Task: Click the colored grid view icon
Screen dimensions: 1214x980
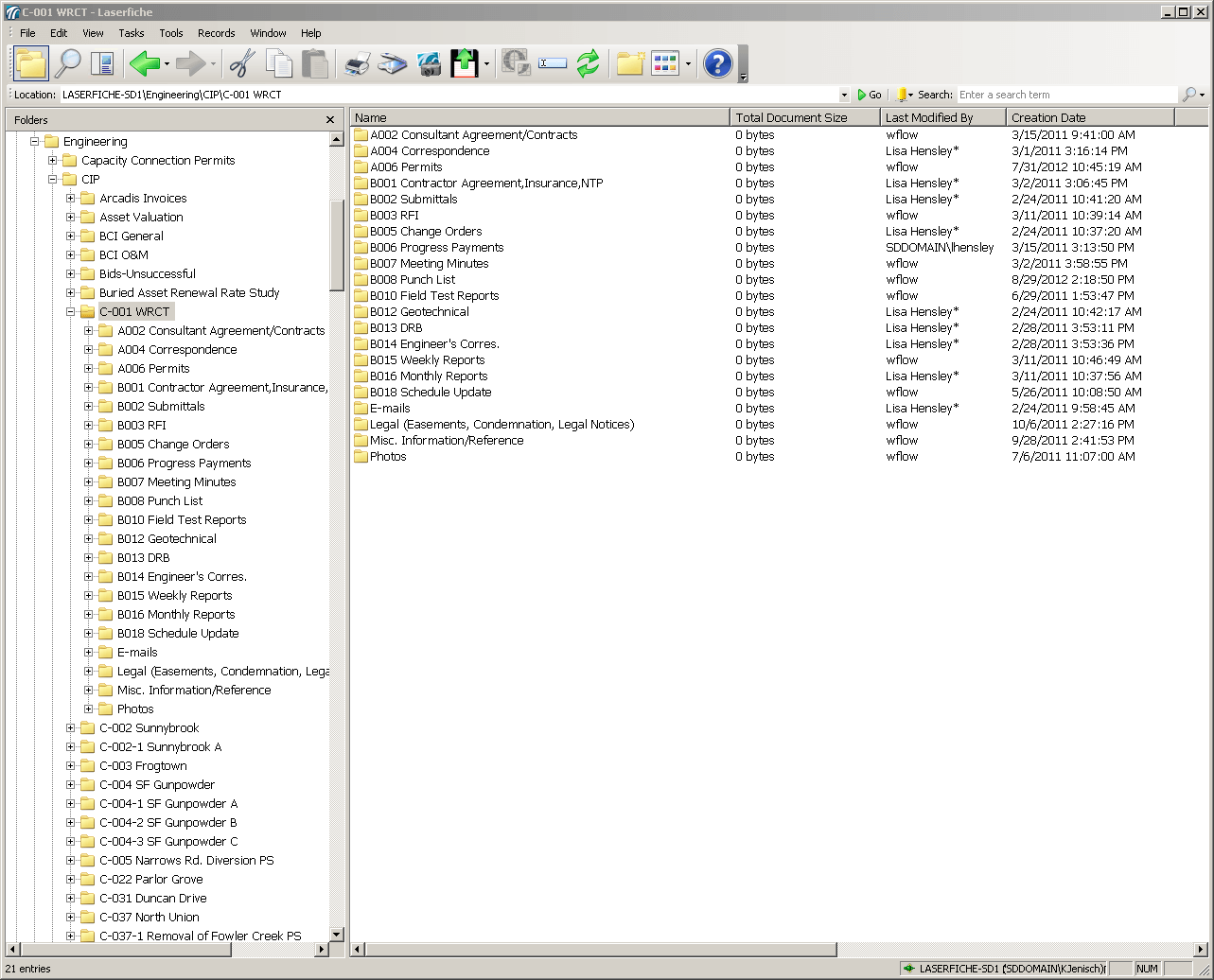Action: coord(665,63)
